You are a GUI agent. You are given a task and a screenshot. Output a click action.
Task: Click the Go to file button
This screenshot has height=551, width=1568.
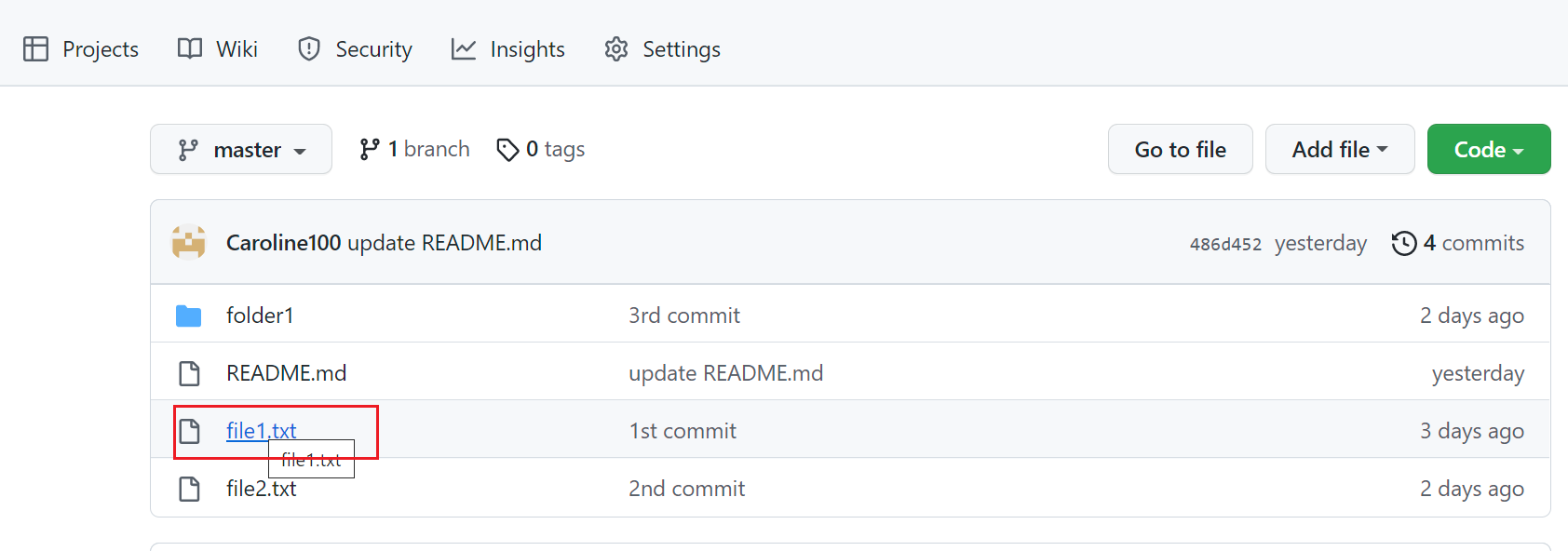(x=1181, y=149)
